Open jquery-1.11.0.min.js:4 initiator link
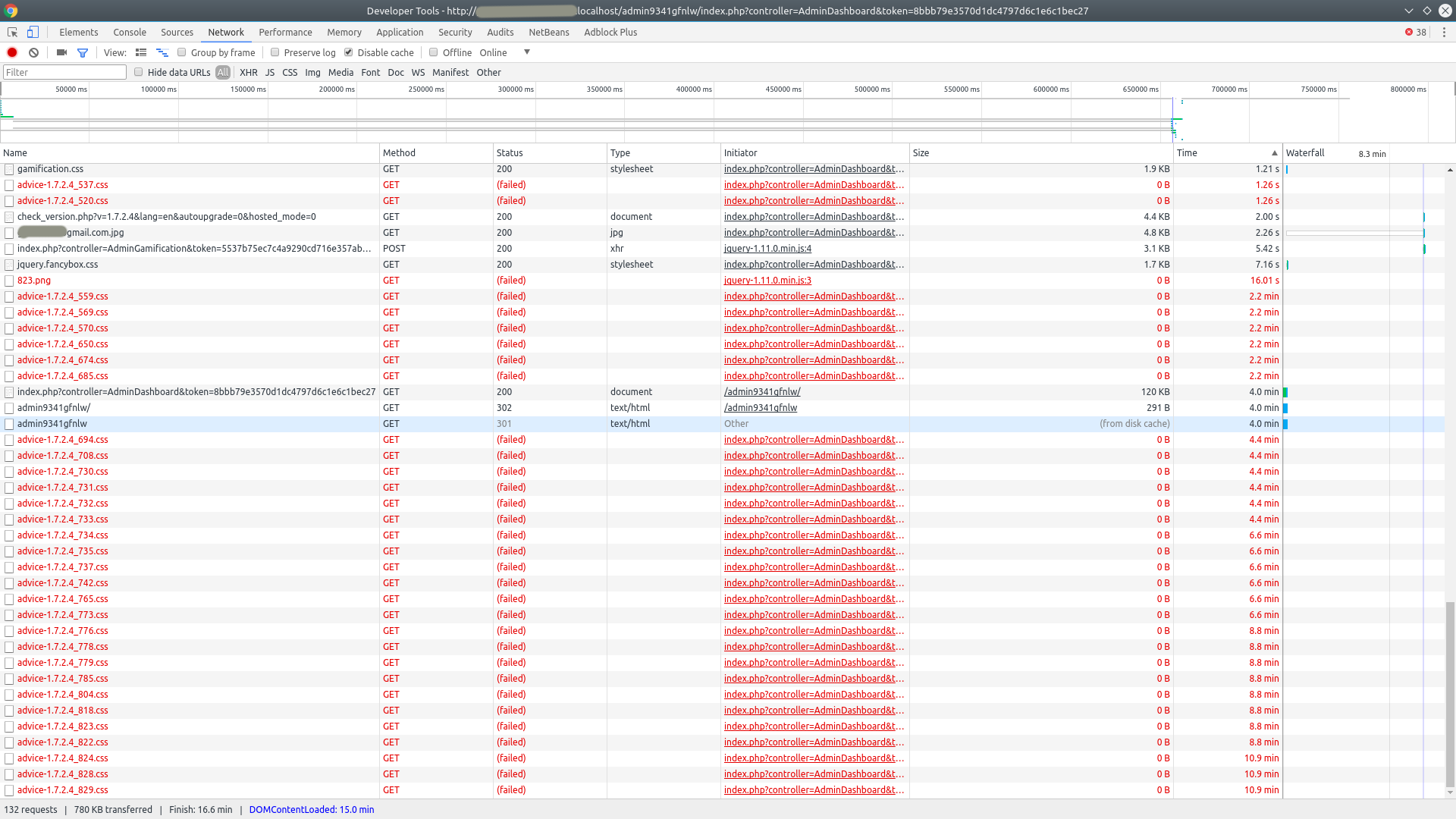The width and height of the screenshot is (1456, 819). (x=767, y=249)
